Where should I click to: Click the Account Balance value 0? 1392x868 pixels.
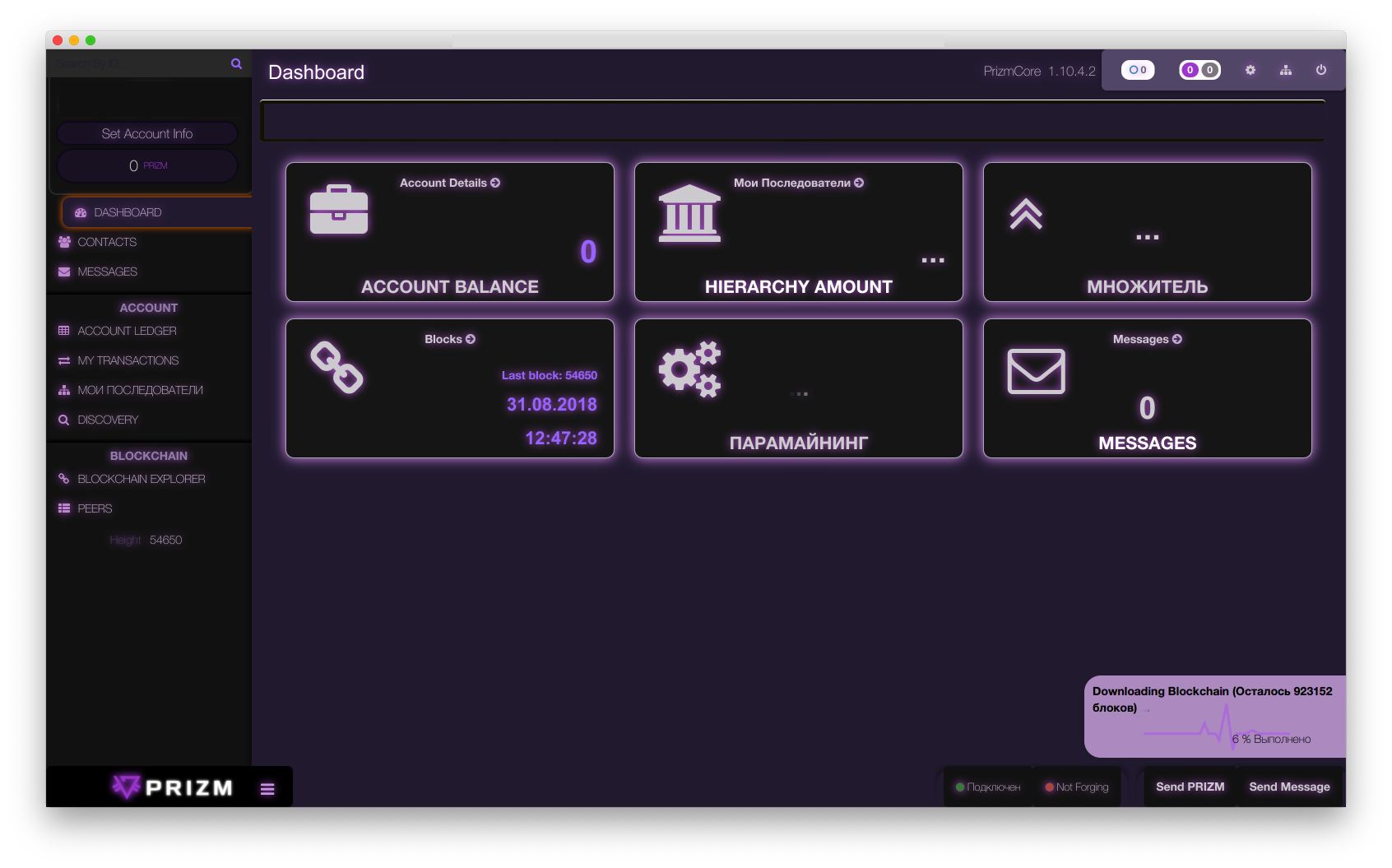point(588,251)
